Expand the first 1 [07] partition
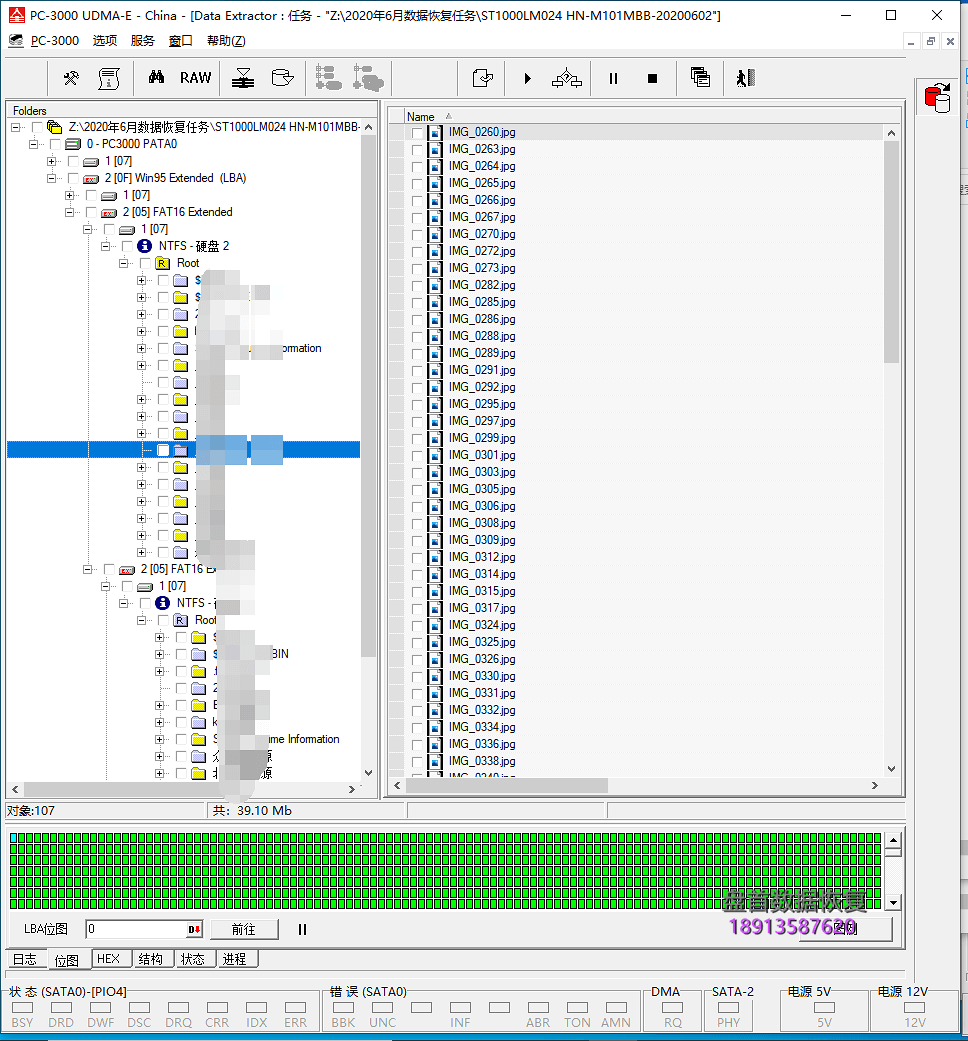 coord(51,161)
